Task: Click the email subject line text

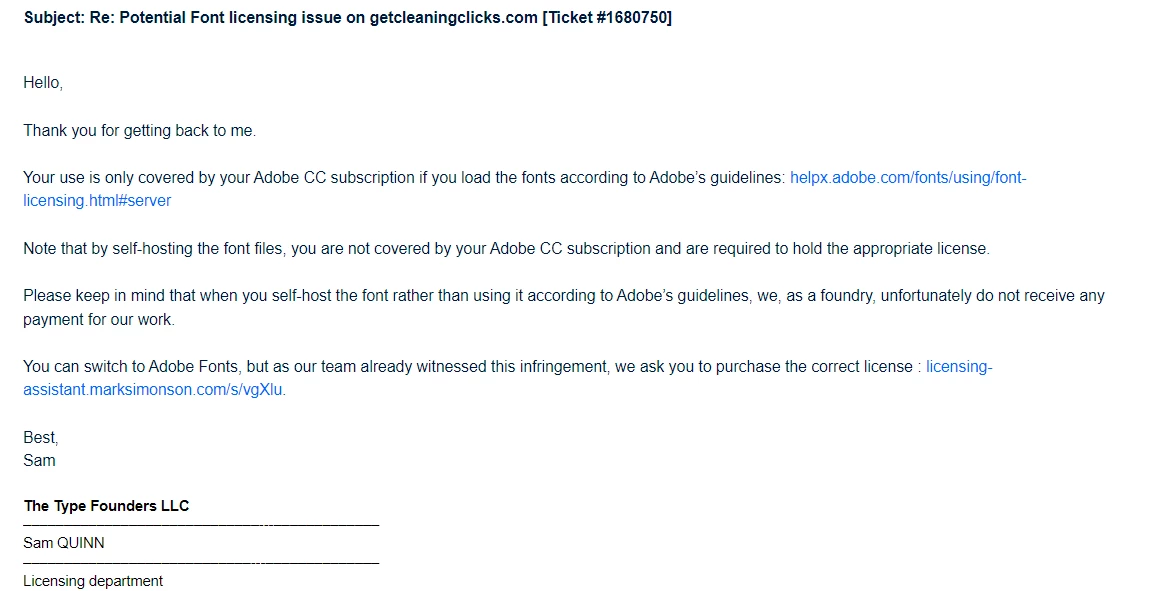Action: click(347, 18)
